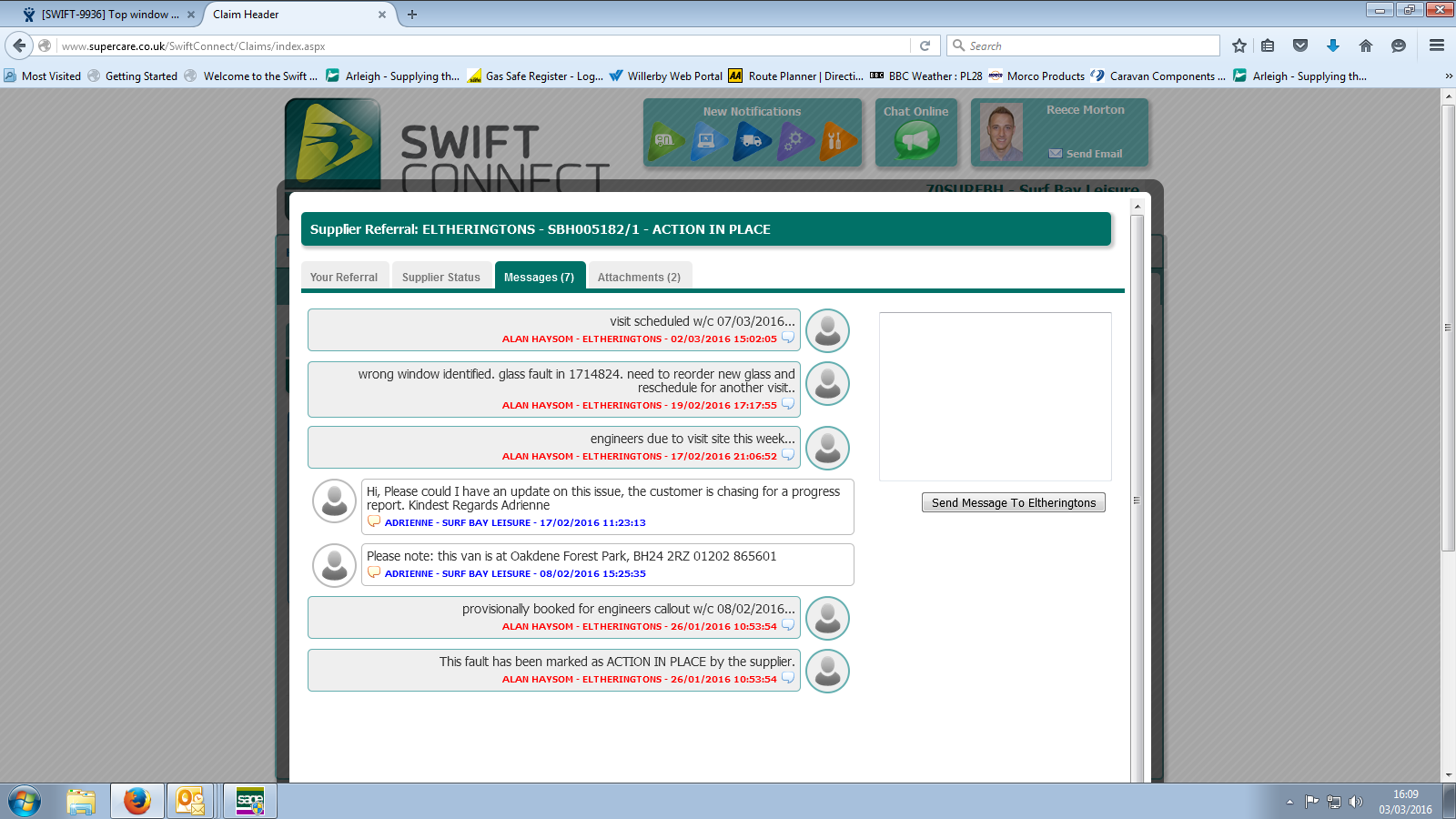1456x819 pixels.
Task: Launch Sage from the Windows taskbar
Action: point(249,801)
